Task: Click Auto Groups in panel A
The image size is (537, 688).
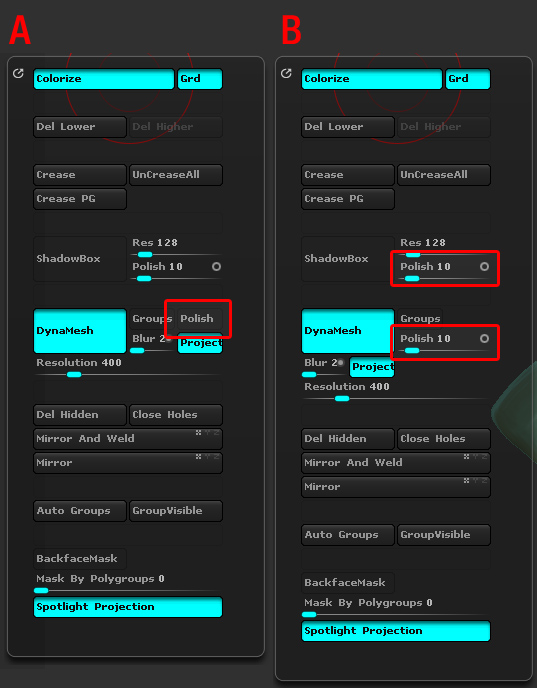Action: [80, 511]
